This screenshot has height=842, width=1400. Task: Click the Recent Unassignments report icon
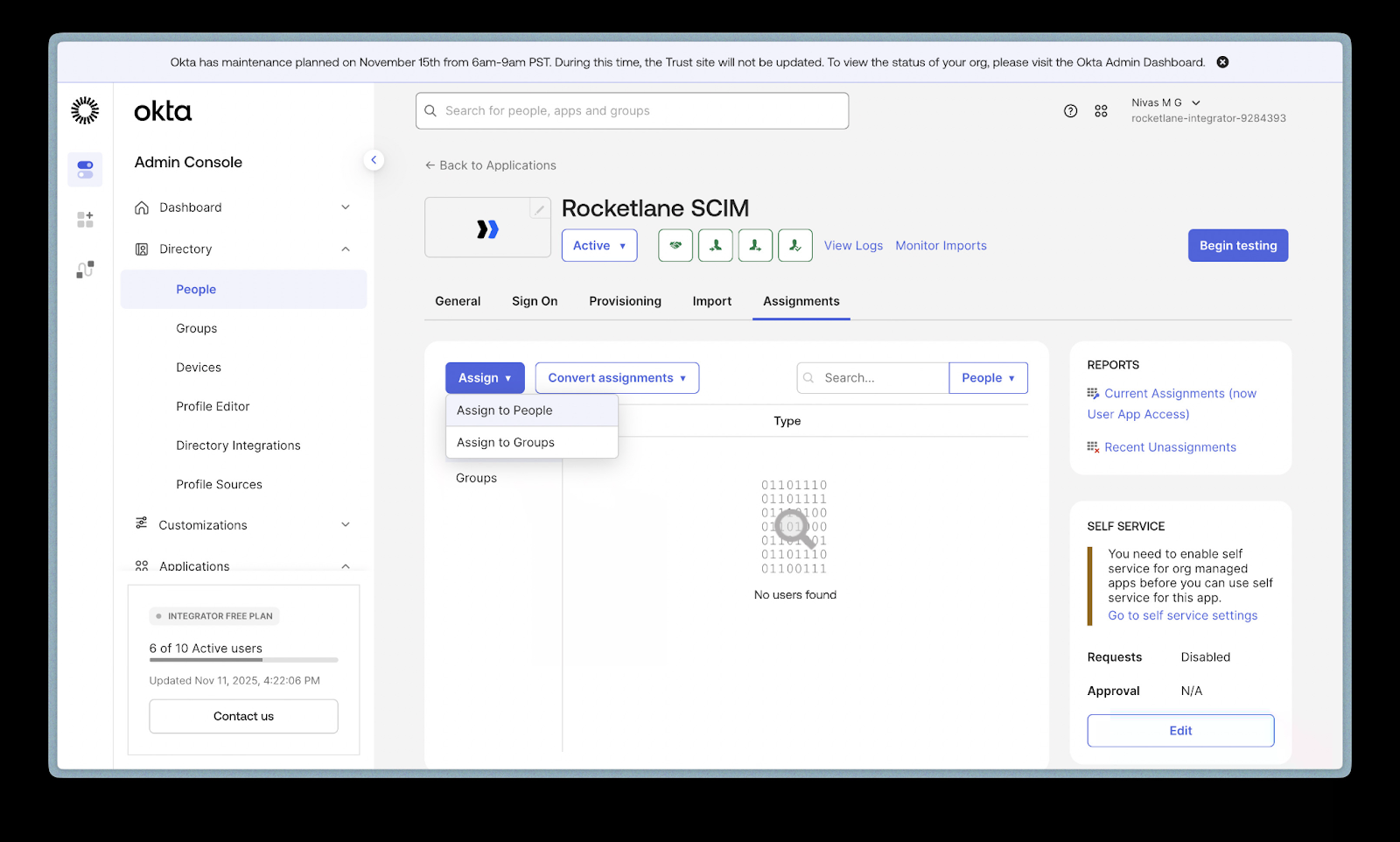pyautogui.click(x=1093, y=447)
